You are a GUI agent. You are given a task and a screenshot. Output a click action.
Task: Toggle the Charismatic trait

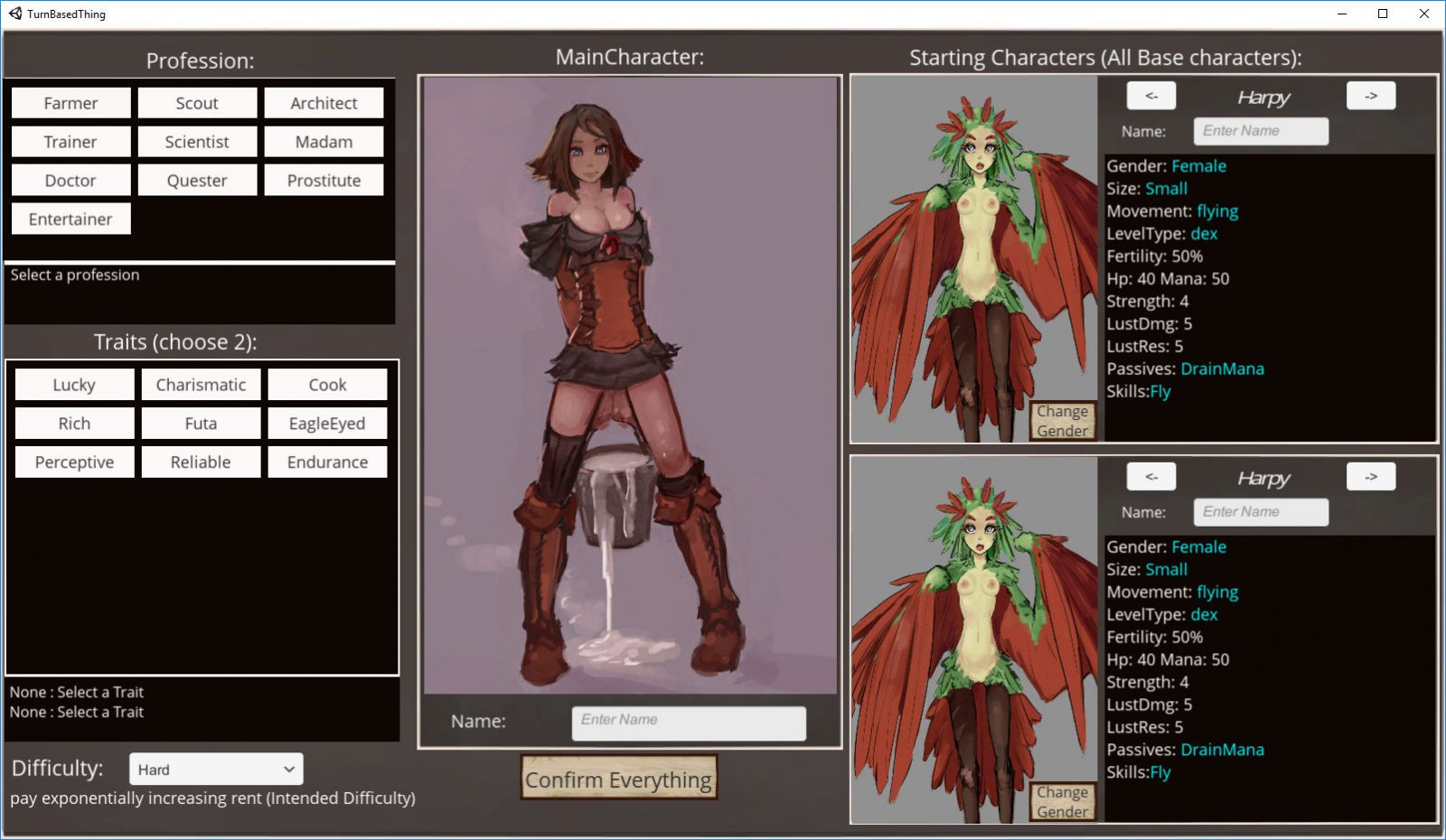click(201, 385)
